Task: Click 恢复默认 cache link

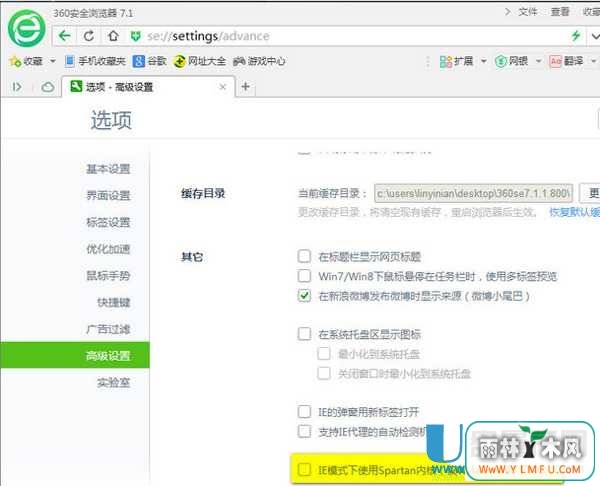Action: [x=575, y=212]
